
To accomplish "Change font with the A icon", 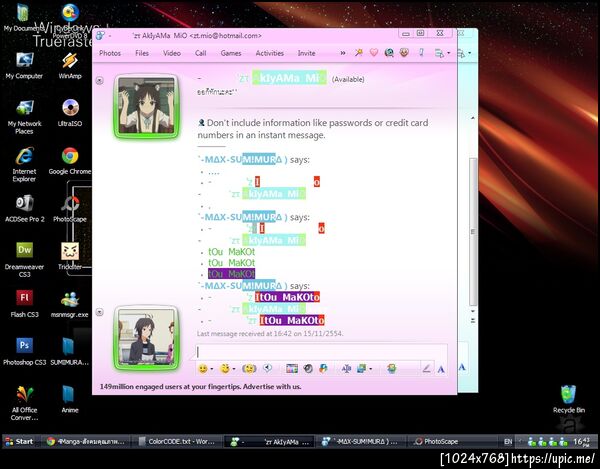I will (x=441, y=369).
